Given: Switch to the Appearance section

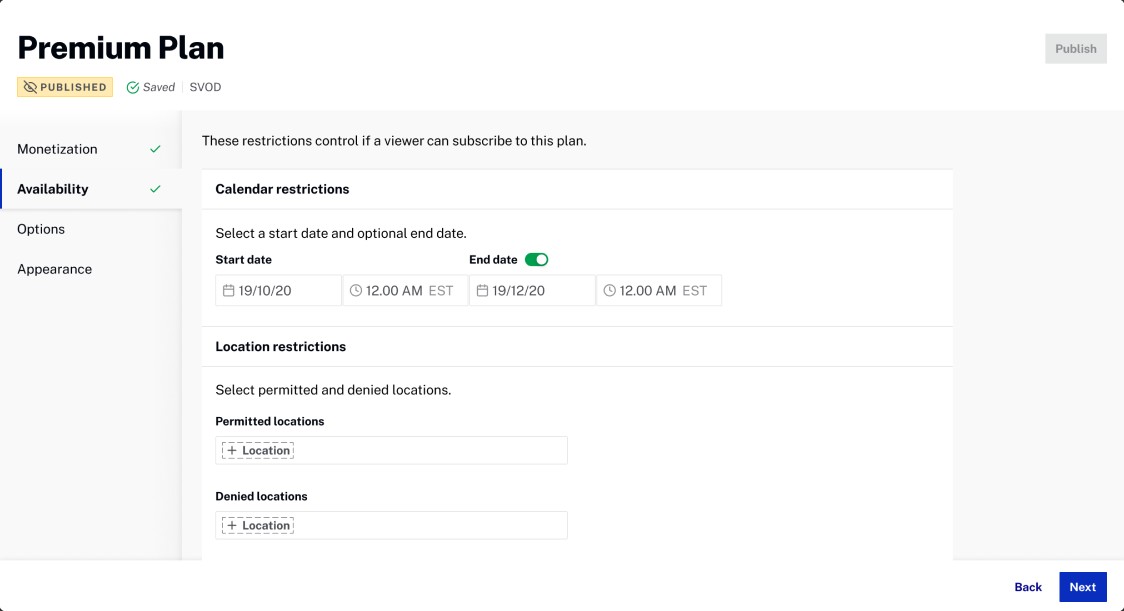Looking at the screenshot, I should tap(91, 270).
